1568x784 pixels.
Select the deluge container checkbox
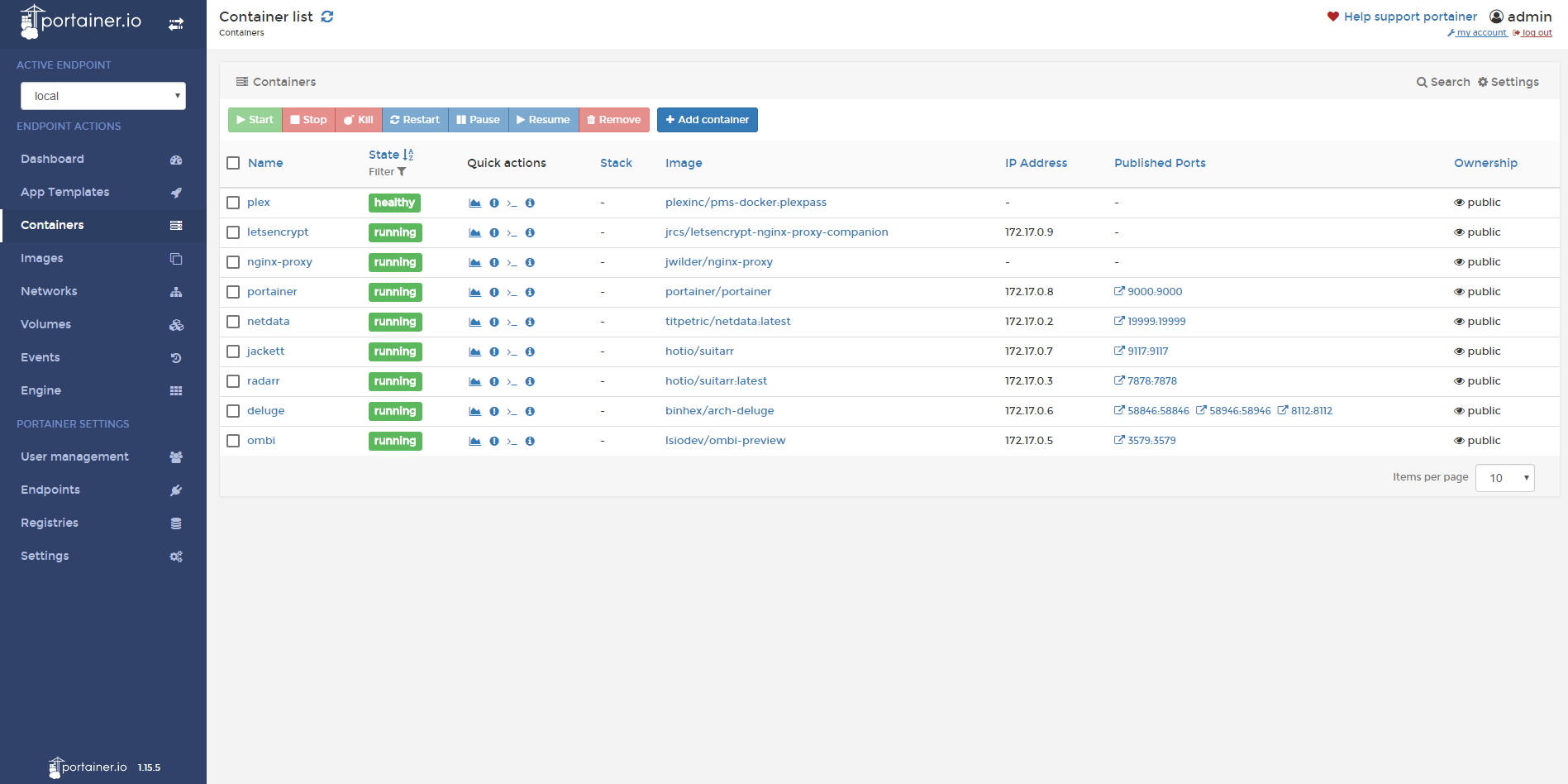233,411
